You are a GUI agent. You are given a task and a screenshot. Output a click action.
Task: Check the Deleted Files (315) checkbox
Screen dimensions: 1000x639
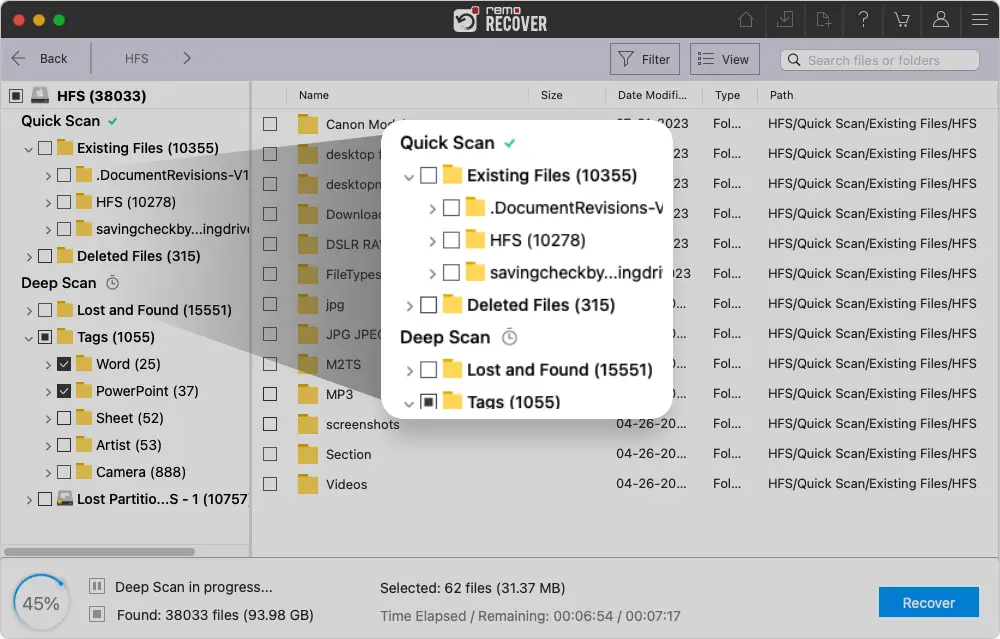click(x=45, y=256)
